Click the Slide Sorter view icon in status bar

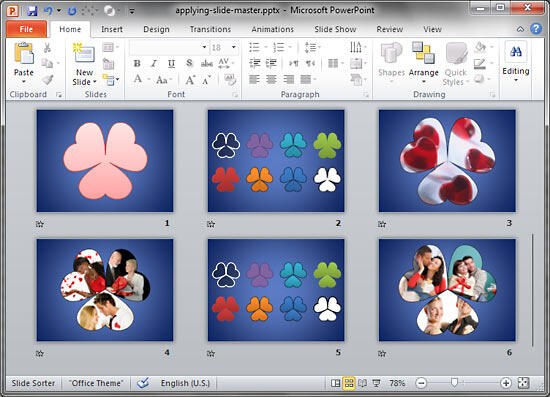(349, 383)
